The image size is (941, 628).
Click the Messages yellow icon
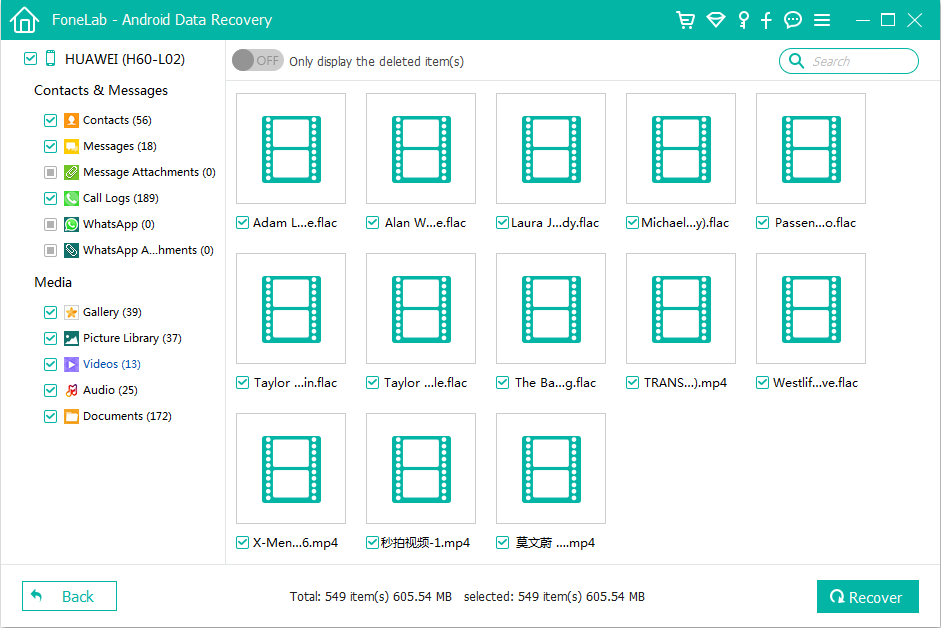pos(71,146)
